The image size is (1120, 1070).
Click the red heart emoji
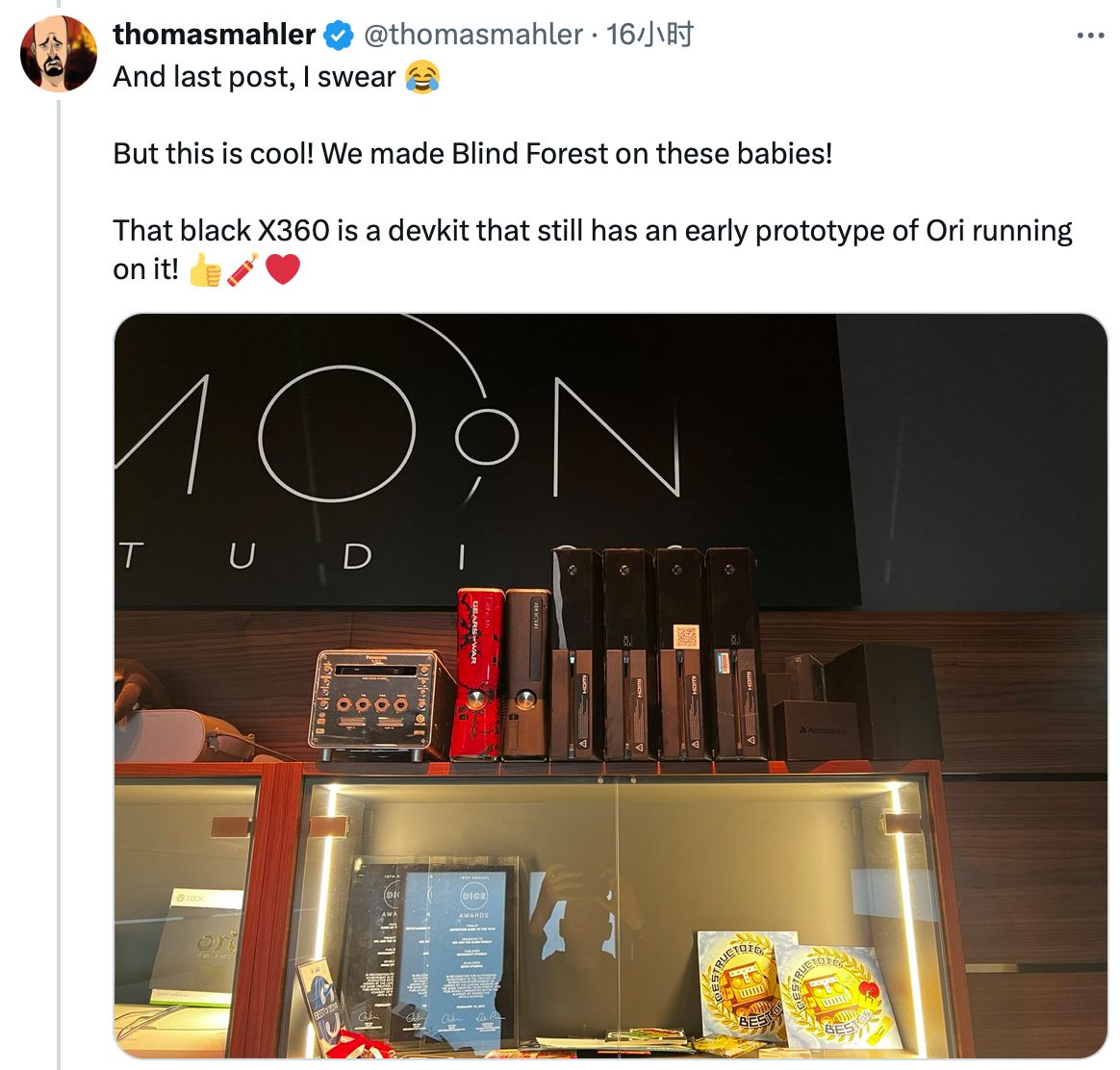283,270
